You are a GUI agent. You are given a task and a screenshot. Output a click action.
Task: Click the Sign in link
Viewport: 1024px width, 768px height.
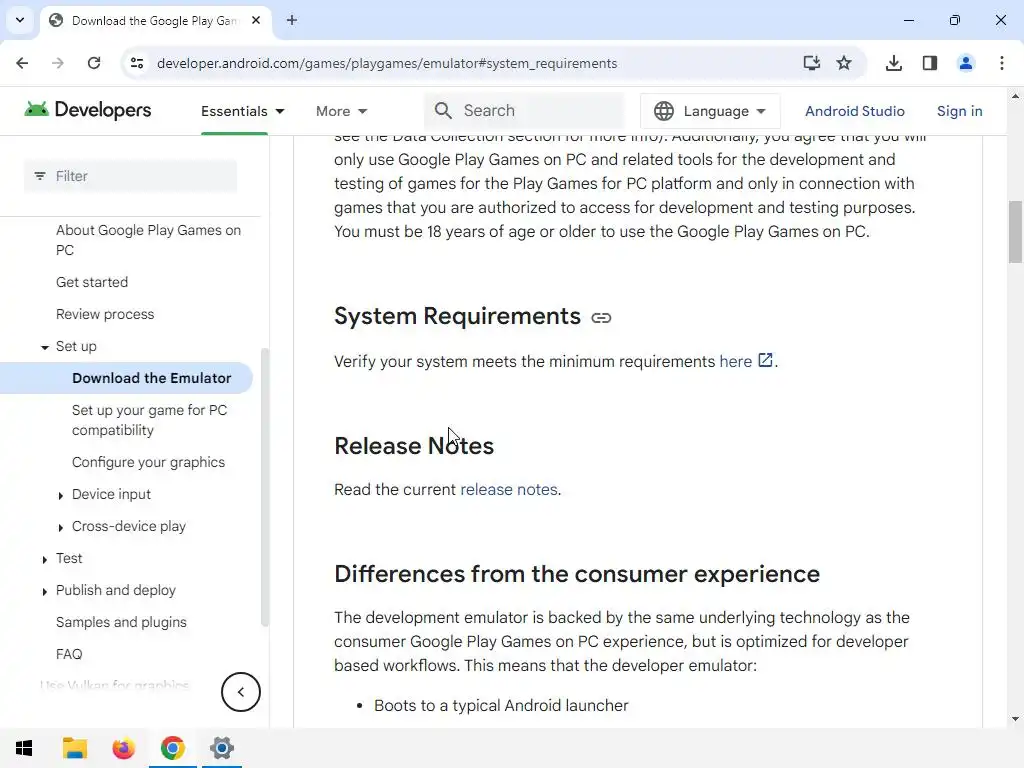[x=959, y=111]
